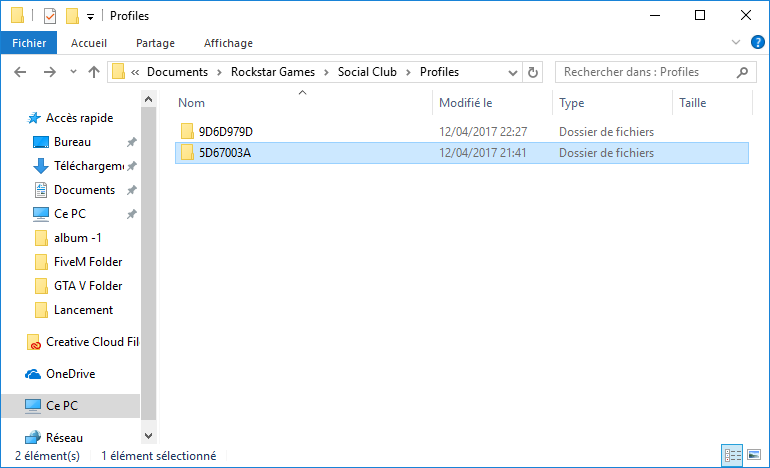Select highlighted Ce PC in navigation pane
Viewport: 770px width, 468px height.
[71, 406]
